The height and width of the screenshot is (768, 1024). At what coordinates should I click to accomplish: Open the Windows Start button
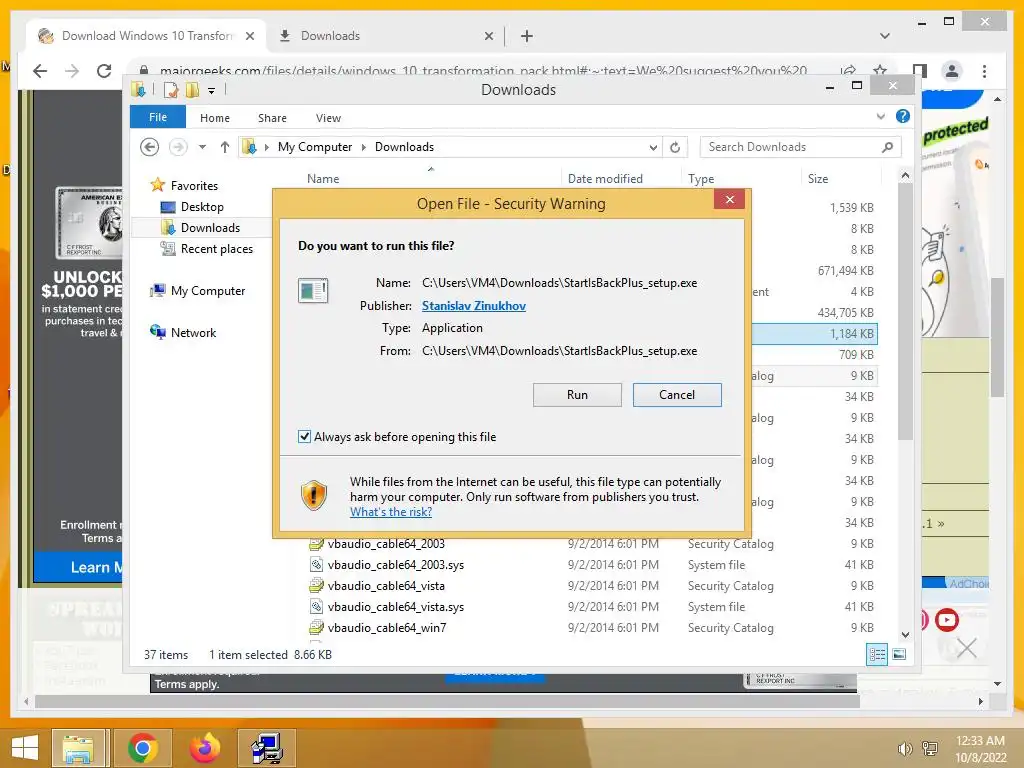25,748
